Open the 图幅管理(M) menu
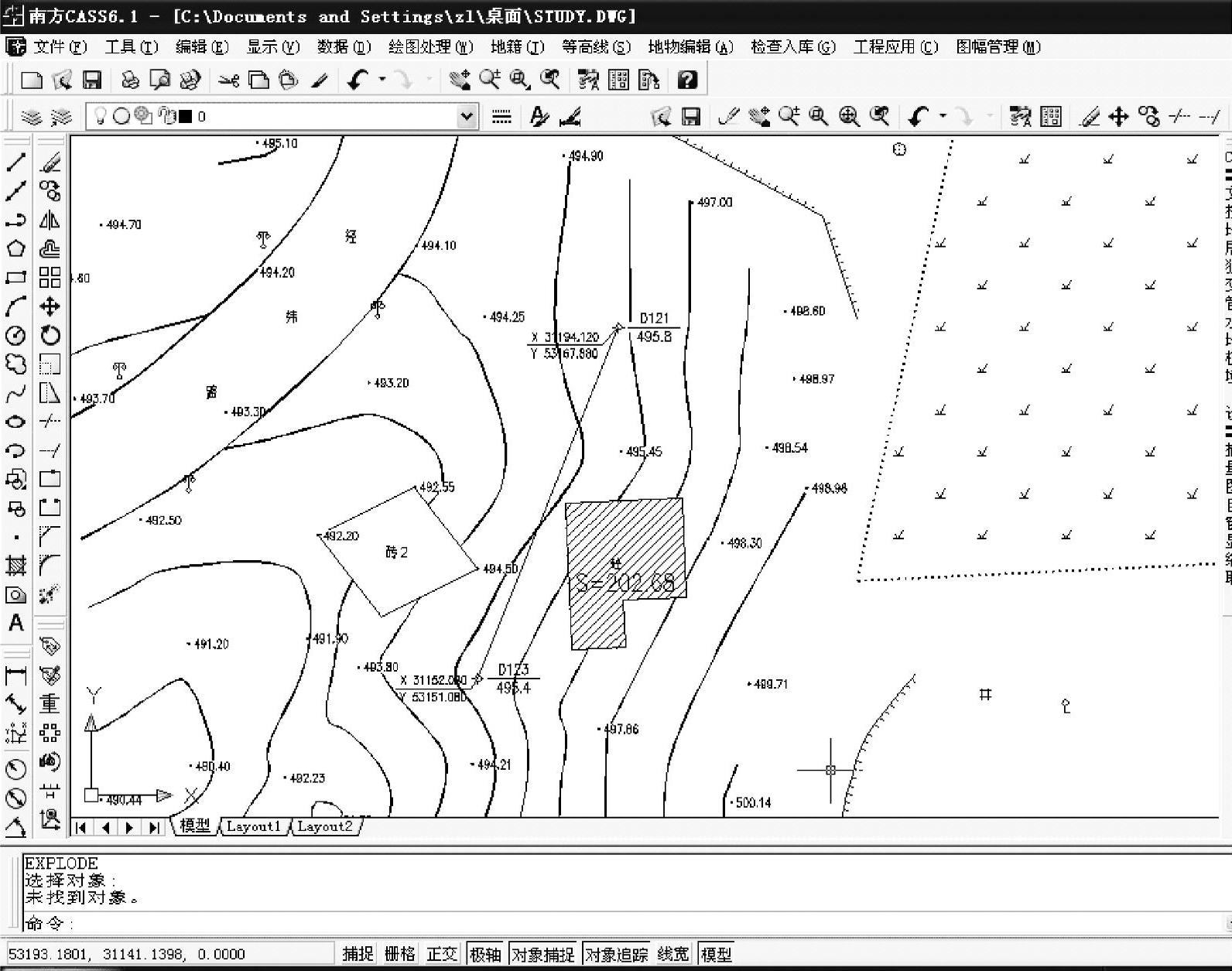Image resolution: width=1232 pixels, height=971 pixels. [998, 47]
